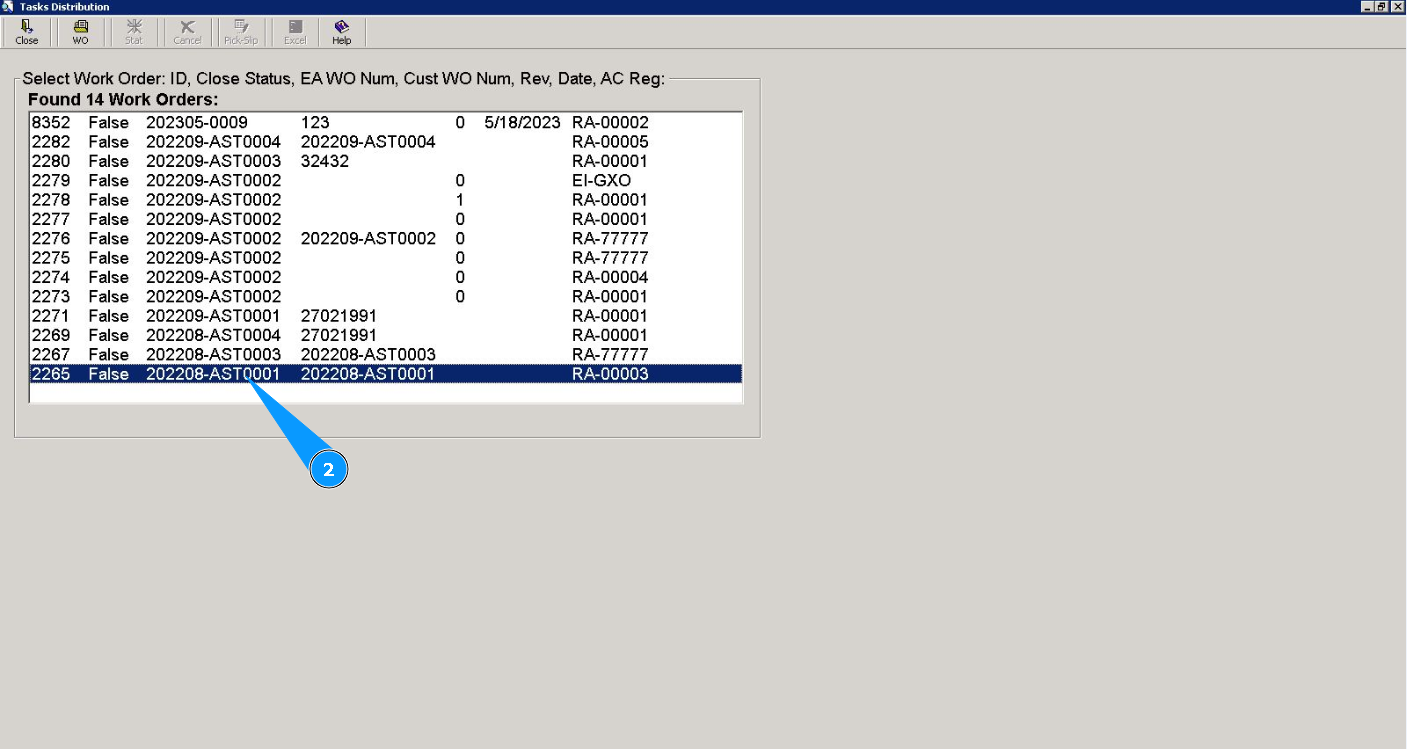Image resolution: width=1407 pixels, height=749 pixels.
Task: Click AC Reg RA-00004
Action: tap(610, 277)
